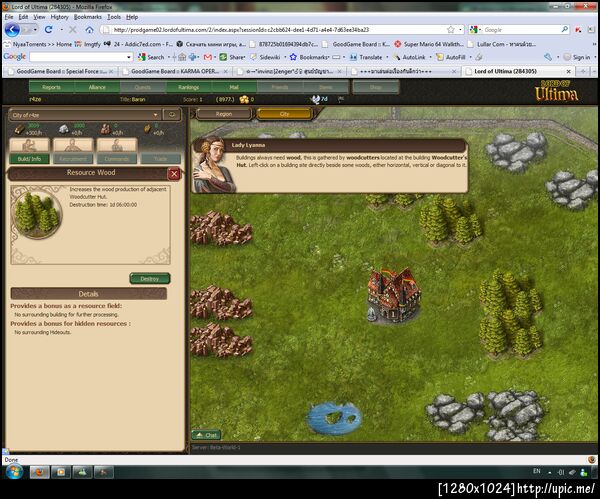Image resolution: width=600 pixels, height=499 pixels.
Task: Open the Build/Info worker image button
Action: [x=29, y=145]
